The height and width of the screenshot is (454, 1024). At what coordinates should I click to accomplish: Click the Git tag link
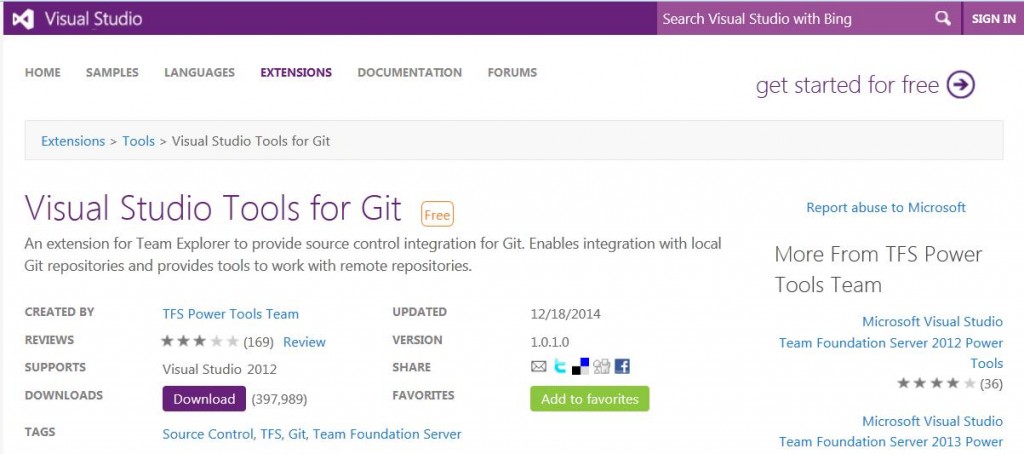tap(298, 434)
